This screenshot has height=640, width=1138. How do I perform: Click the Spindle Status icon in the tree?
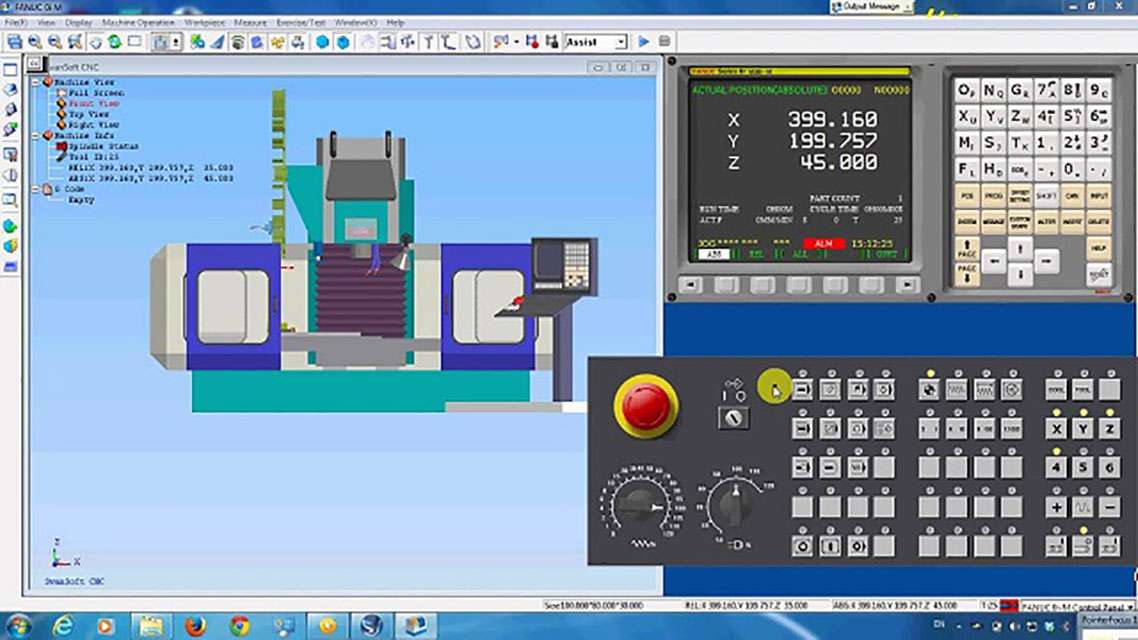coord(62,147)
